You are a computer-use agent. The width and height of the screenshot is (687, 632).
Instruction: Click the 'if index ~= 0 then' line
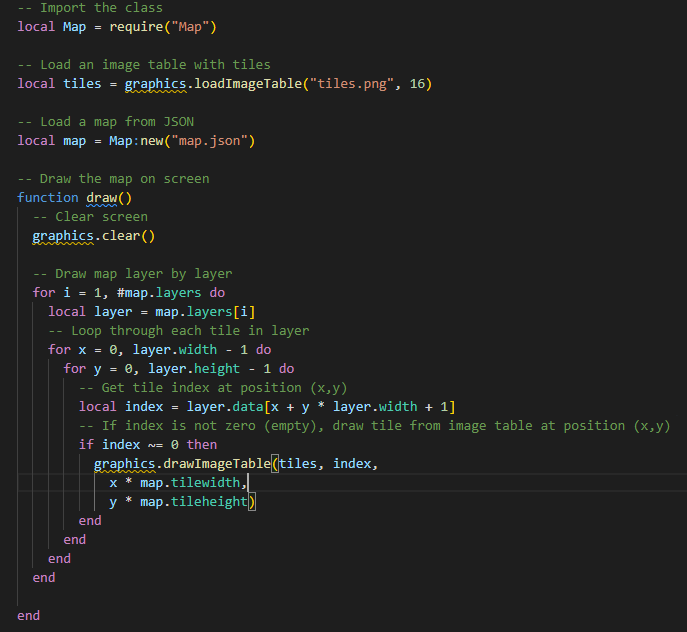click(x=148, y=445)
